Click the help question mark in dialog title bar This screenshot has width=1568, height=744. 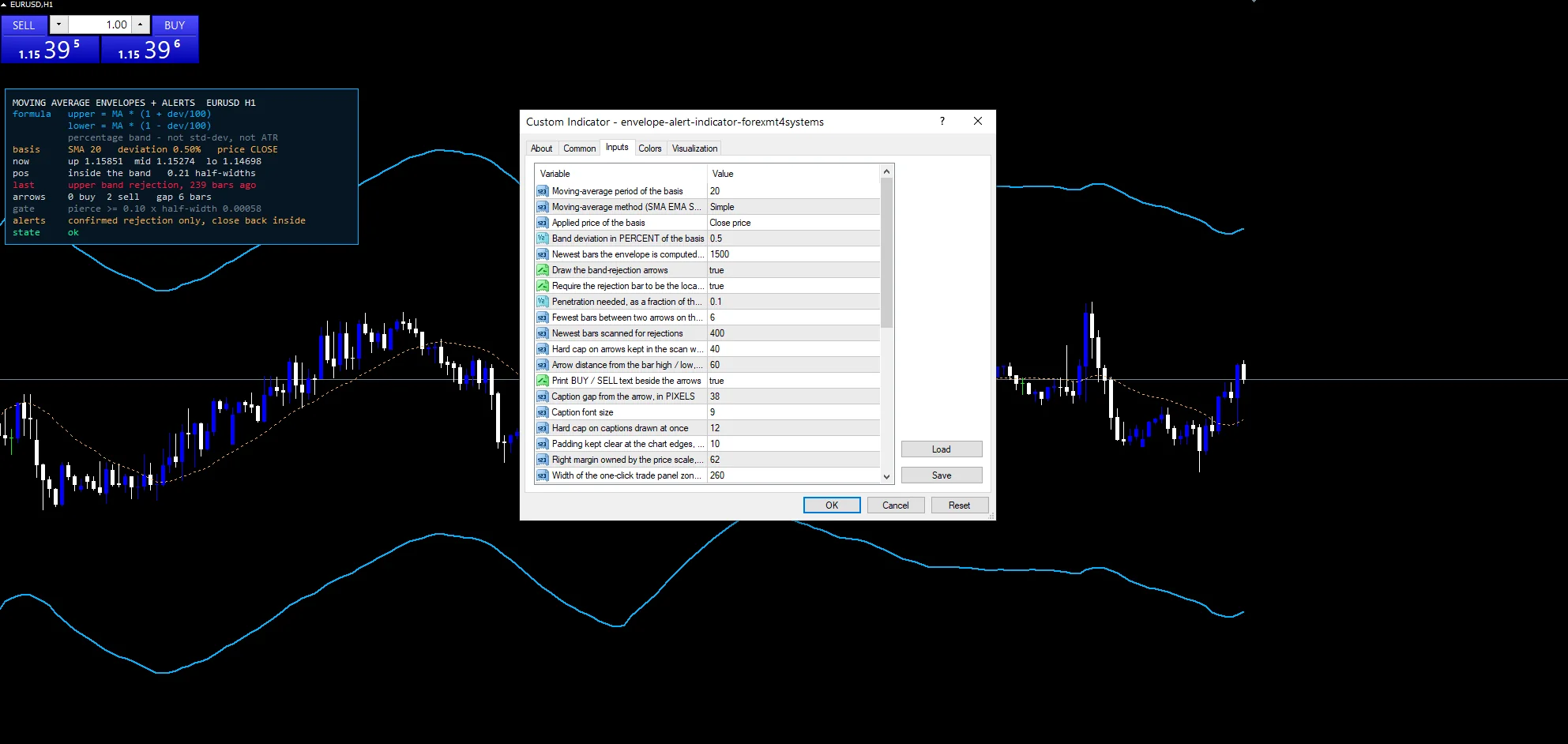pos(942,122)
